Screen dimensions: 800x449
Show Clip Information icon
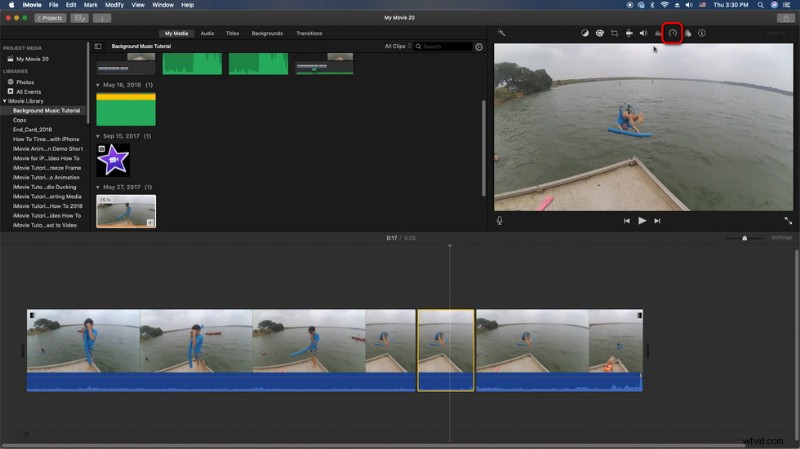pos(702,33)
